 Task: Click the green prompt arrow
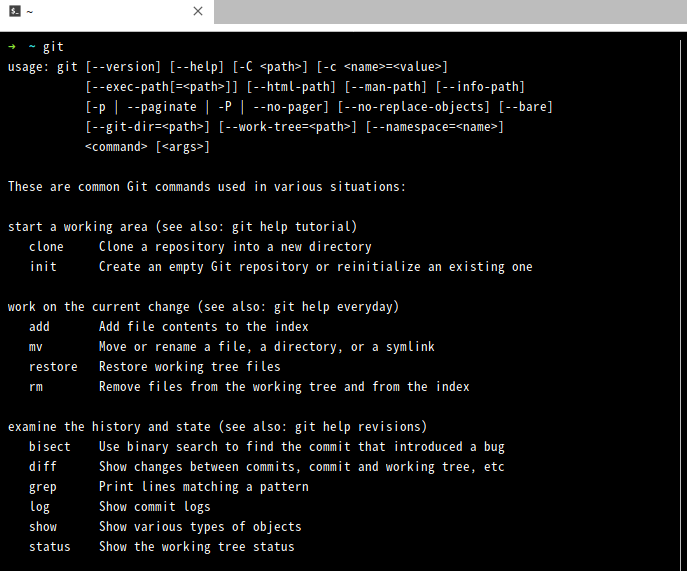tap(12, 46)
